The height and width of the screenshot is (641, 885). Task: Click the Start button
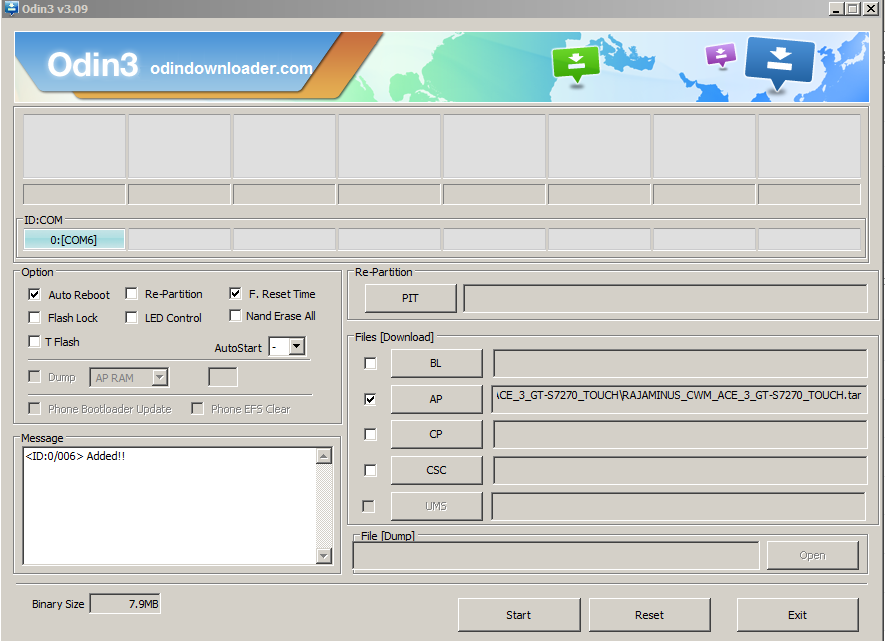(x=519, y=614)
